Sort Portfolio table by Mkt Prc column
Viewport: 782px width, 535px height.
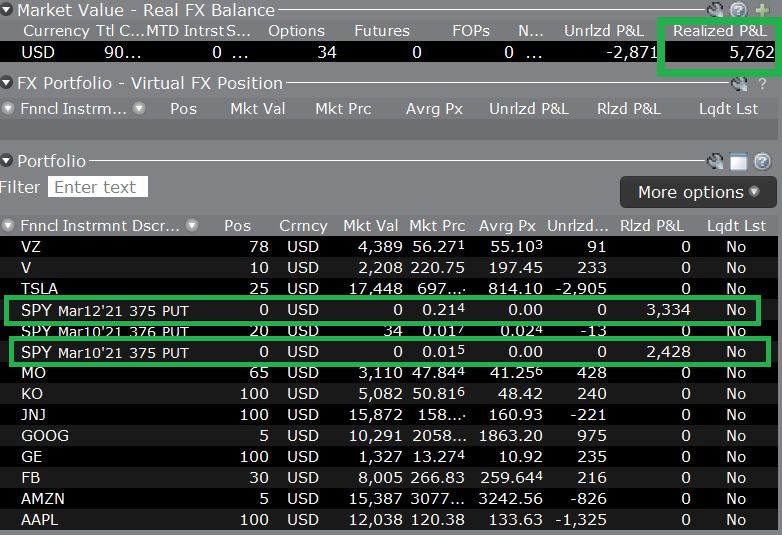[x=437, y=226]
